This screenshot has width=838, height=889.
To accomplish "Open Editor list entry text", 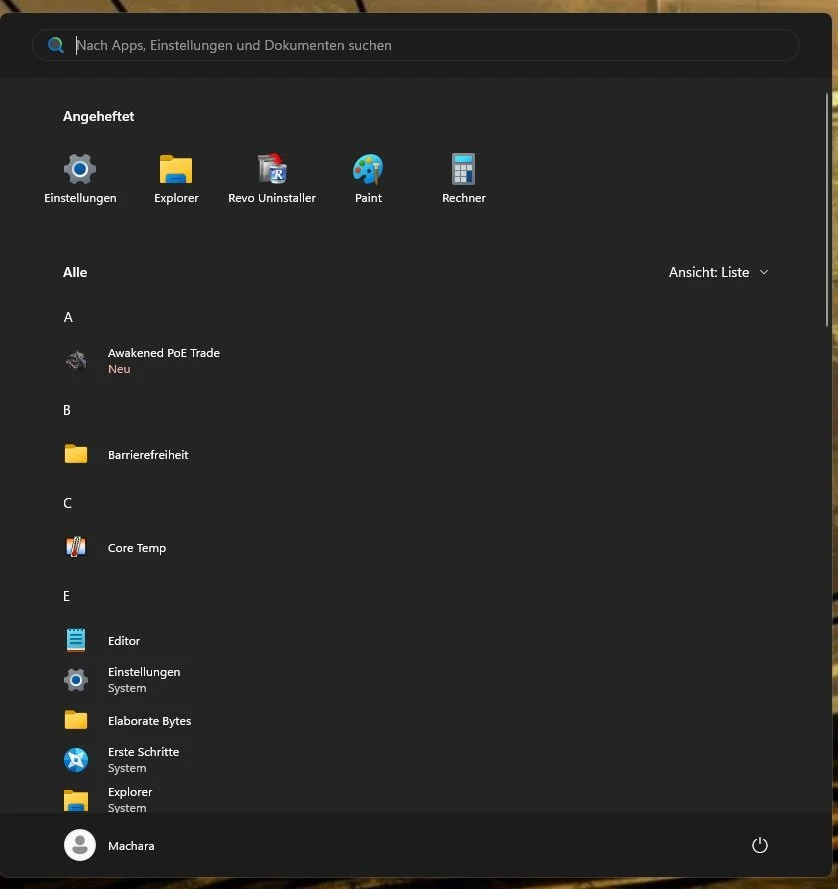I will click(124, 641).
